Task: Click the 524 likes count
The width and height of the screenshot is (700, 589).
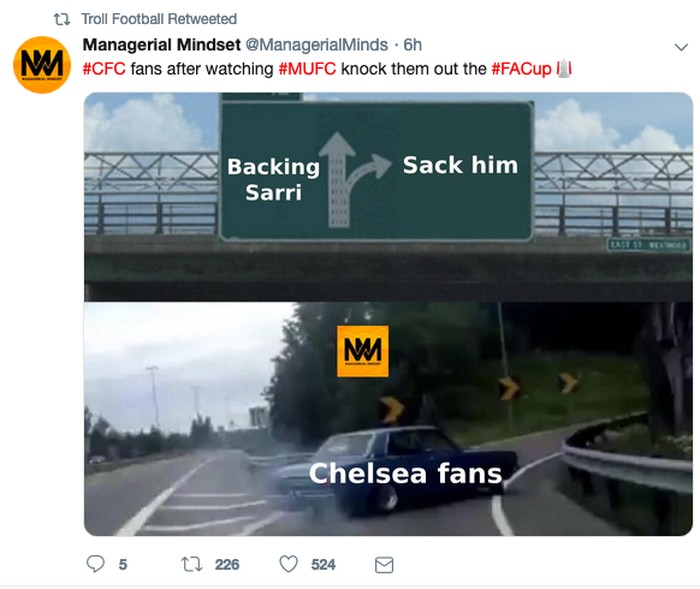Action: [323, 564]
